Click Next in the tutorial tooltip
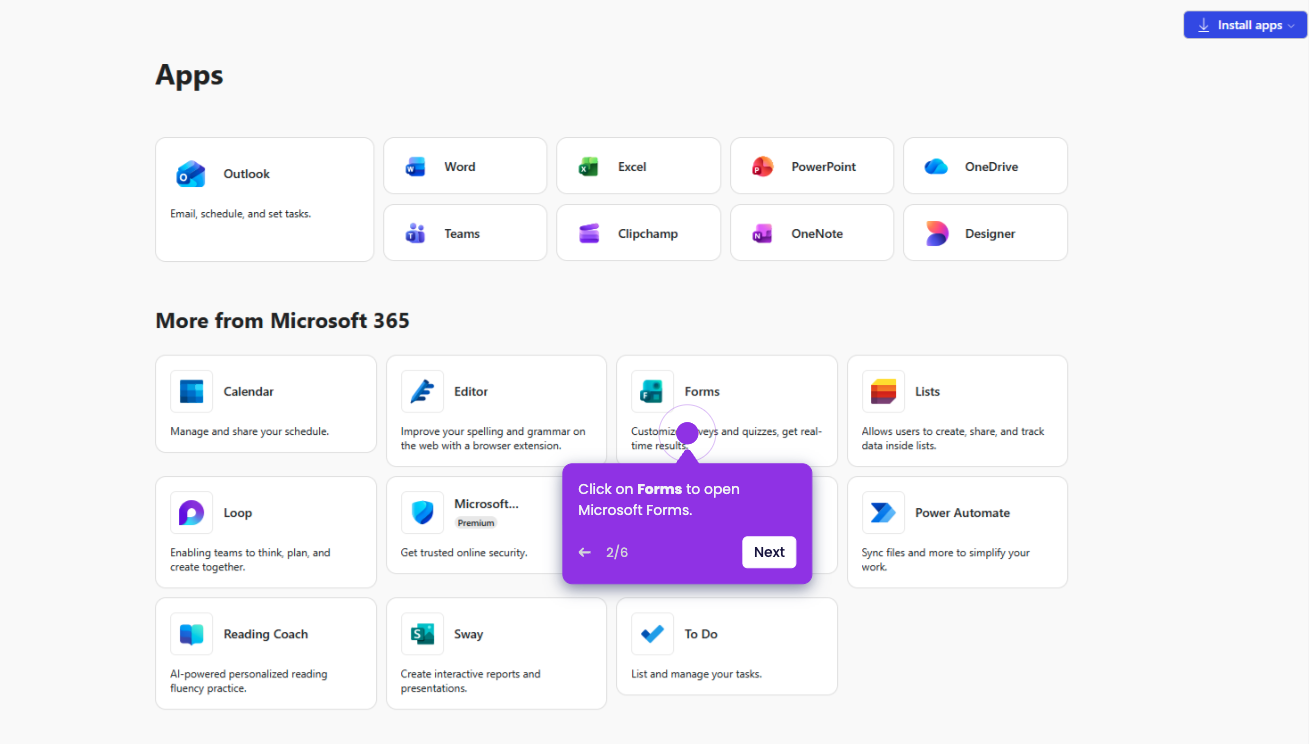This screenshot has height=744, width=1309. tap(769, 552)
